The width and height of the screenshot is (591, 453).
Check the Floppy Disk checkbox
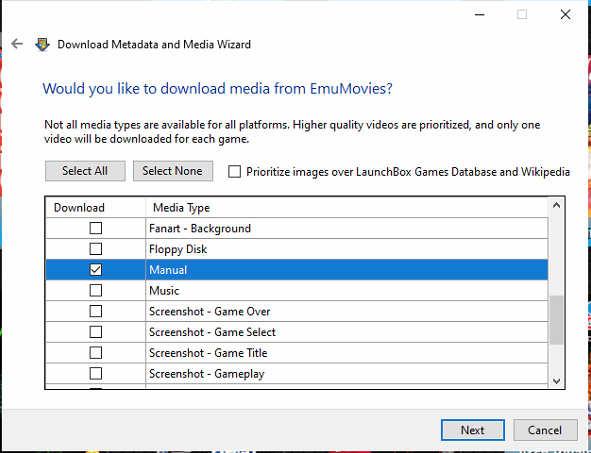[x=96, y=249]
